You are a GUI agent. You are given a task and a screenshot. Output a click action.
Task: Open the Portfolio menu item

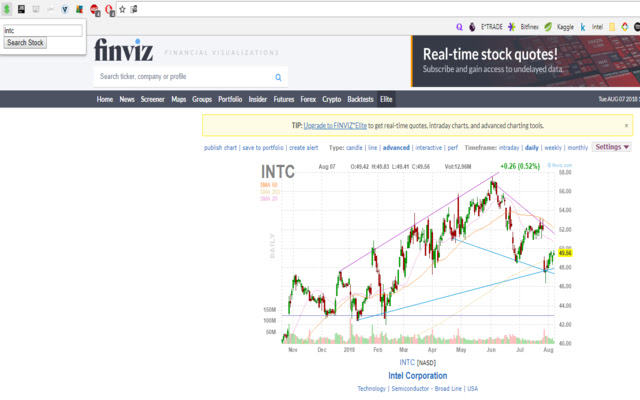230,99
